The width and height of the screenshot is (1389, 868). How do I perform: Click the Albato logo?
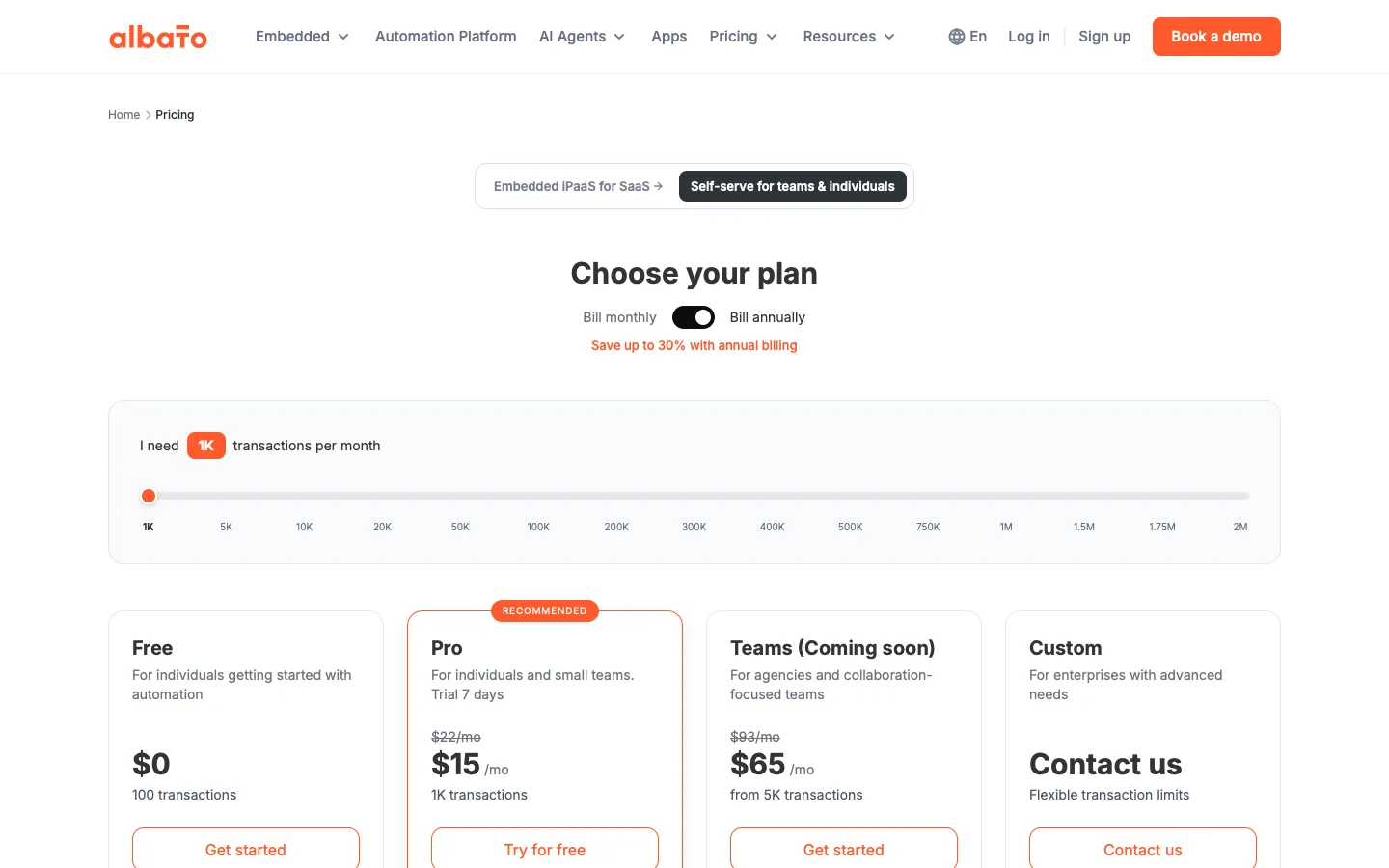(158, 37)
